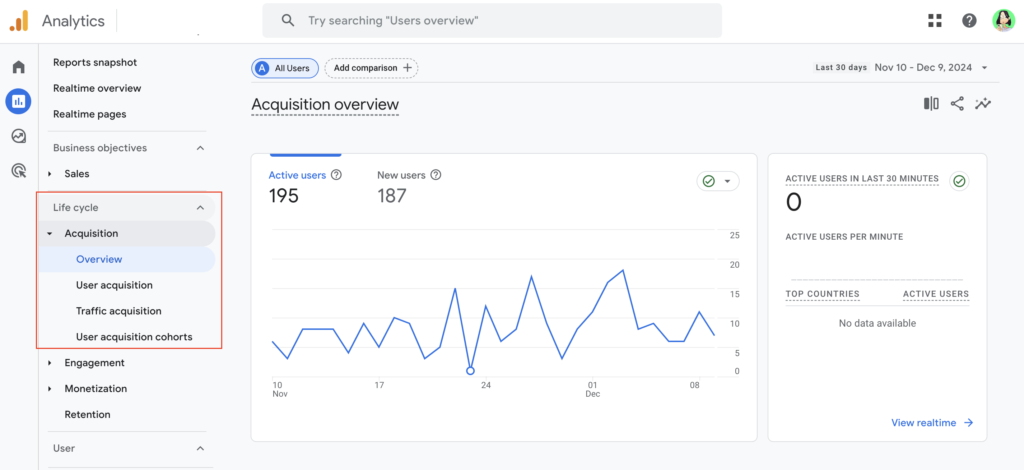Click the Edit comparisons columns icon
This screenshot has width=1024, height=470.
tap(931, 104)
